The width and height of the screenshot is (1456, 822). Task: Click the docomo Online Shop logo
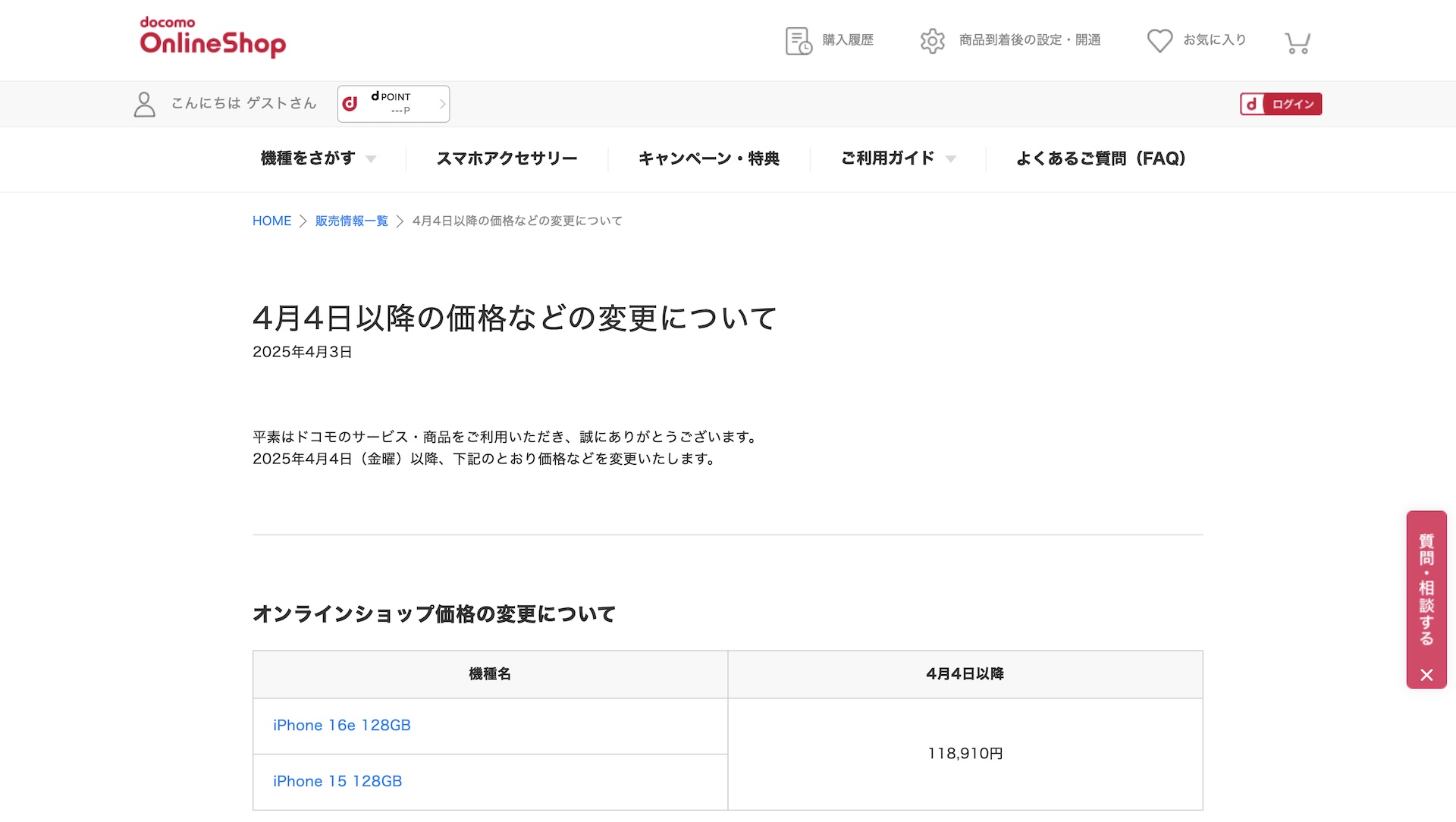click(x=212, y=37)
